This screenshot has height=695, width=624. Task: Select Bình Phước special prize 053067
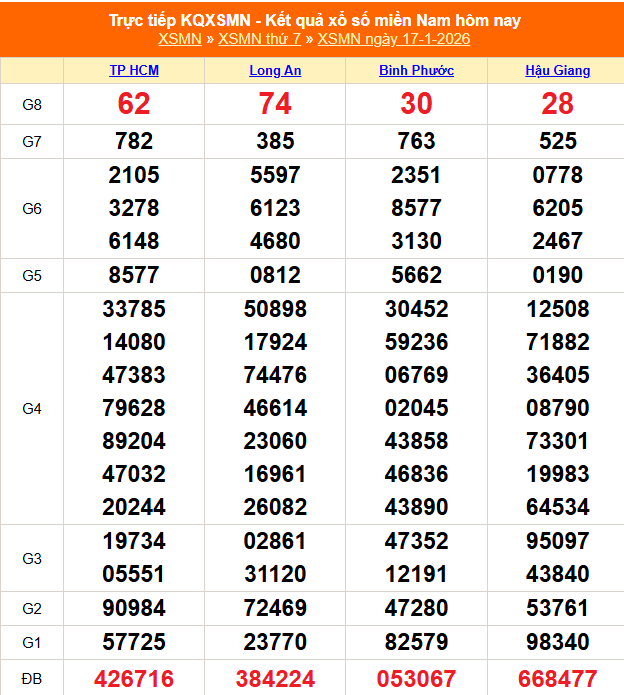coord(416,679)
